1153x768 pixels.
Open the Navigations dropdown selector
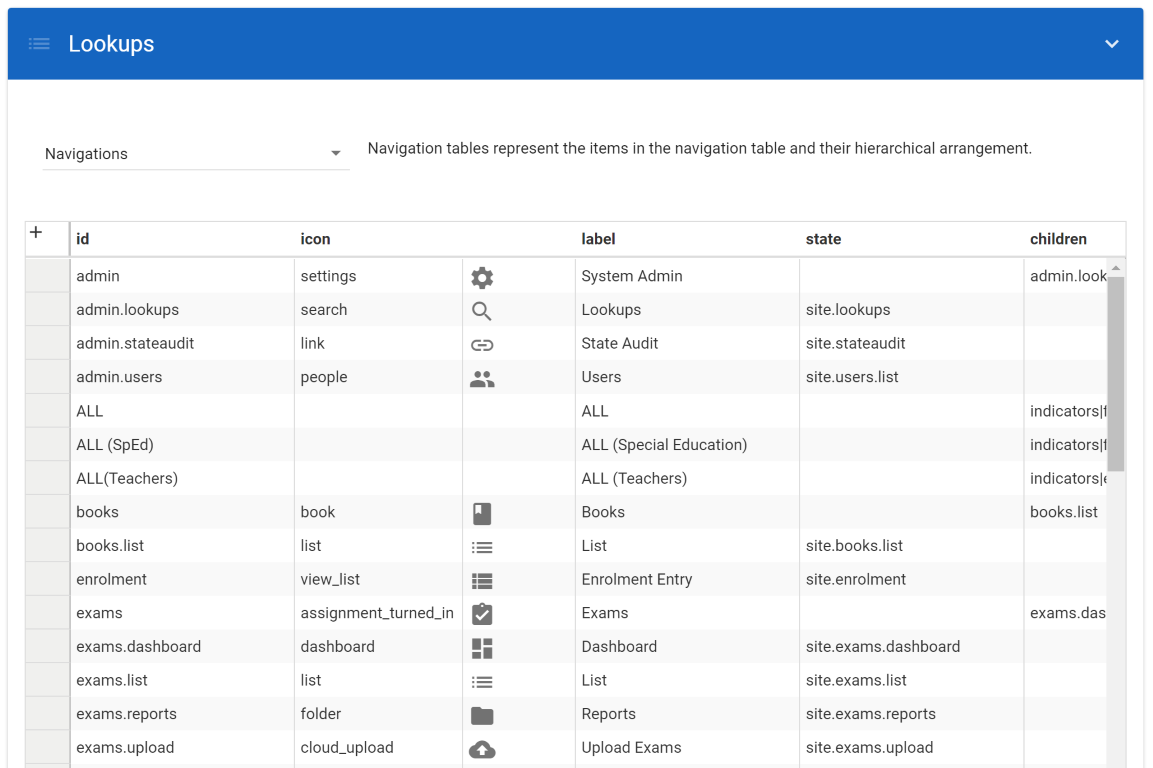195,154
